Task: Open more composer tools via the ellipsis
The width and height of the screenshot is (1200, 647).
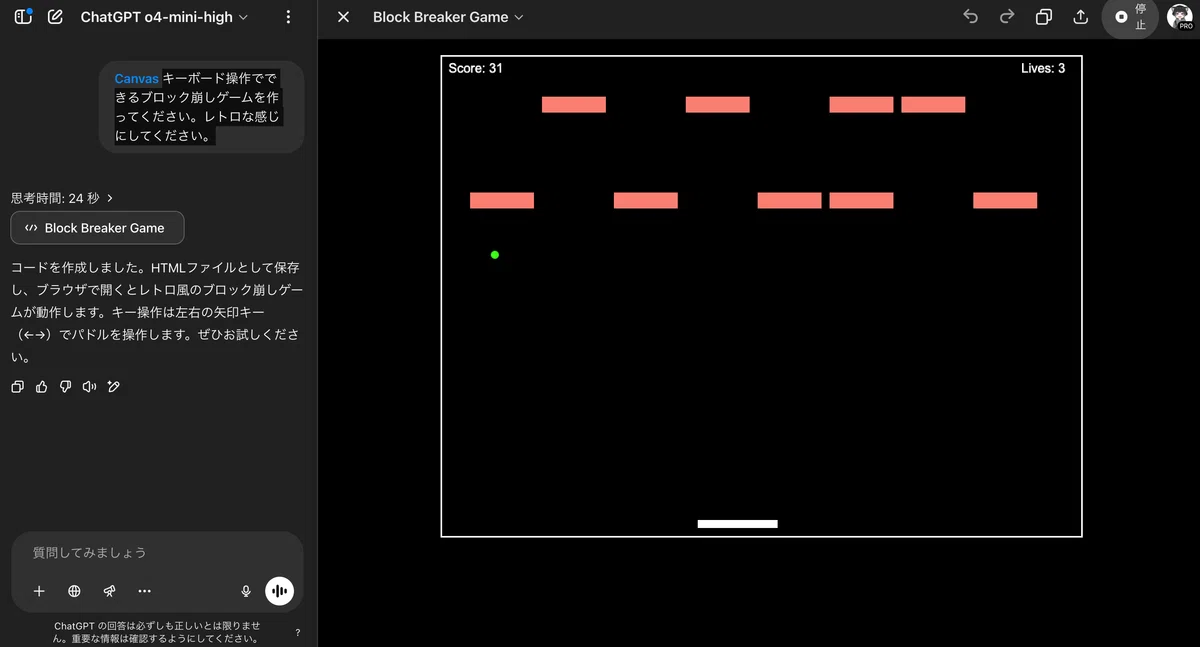Action: [144, 591]
